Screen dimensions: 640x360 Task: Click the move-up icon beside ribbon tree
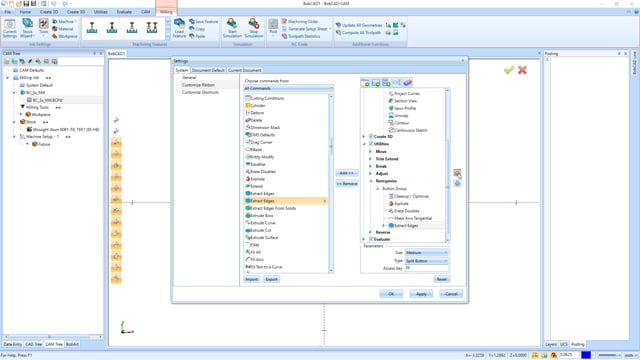457,173
